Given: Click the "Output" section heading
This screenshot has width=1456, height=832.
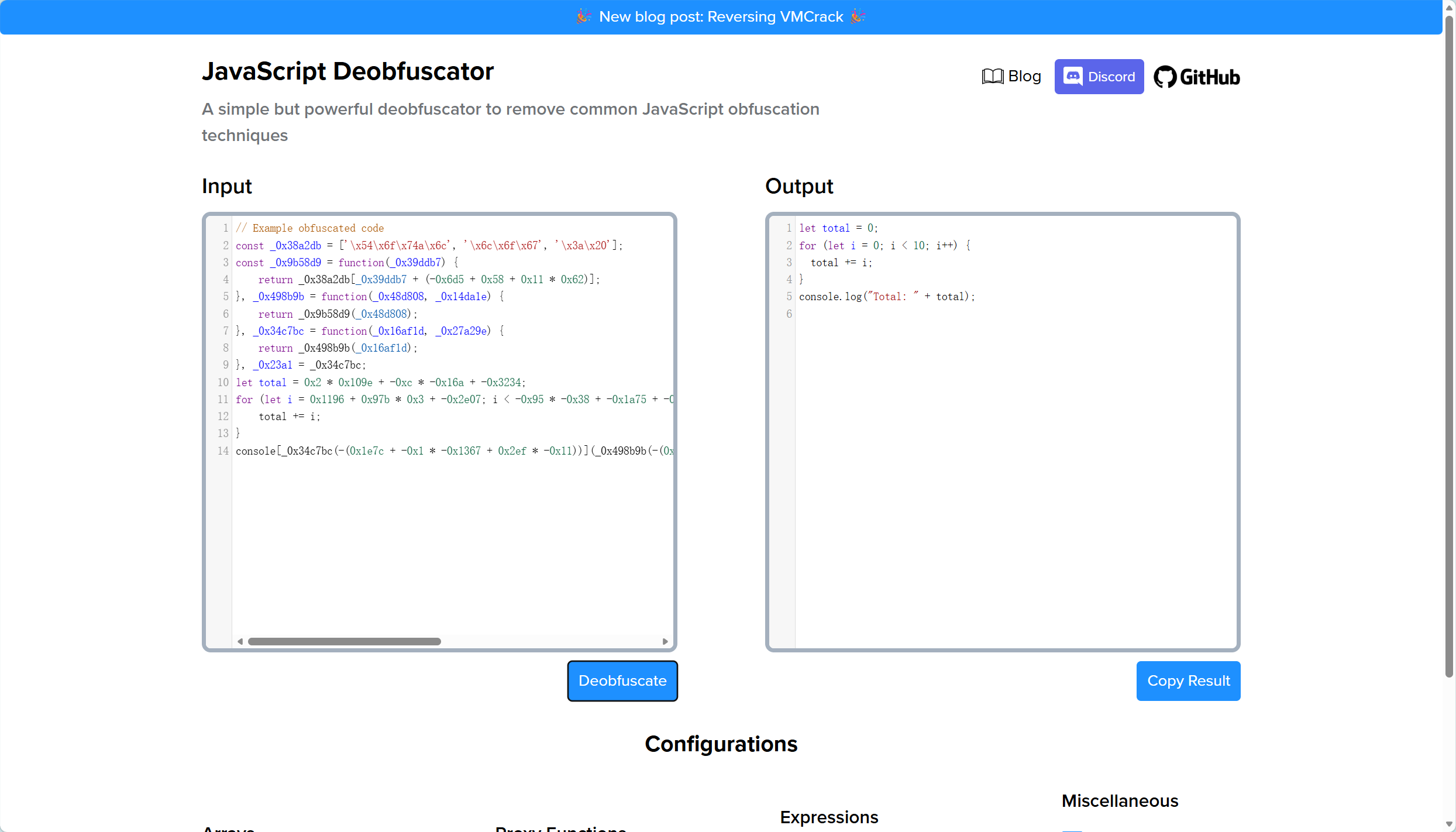Looking at the screenshot, I should pyautogui.click(x=799, y=186).
